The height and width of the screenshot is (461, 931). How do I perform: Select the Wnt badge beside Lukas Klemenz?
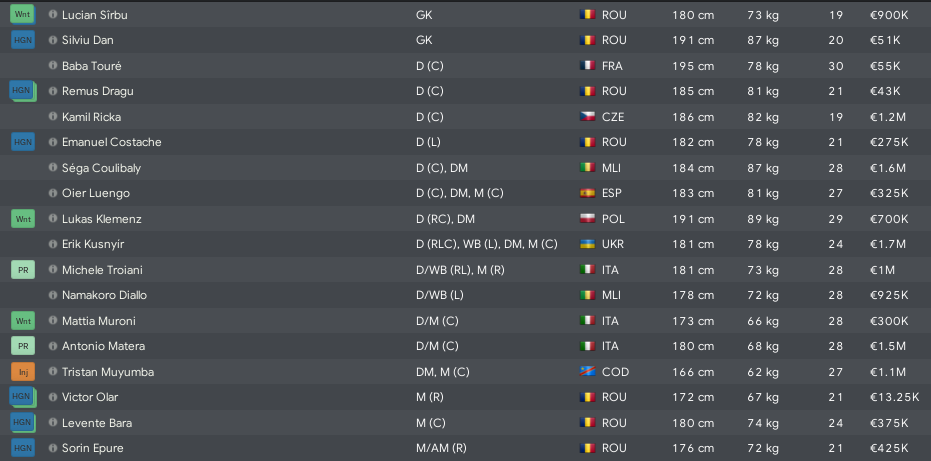(x=23, y=219)
